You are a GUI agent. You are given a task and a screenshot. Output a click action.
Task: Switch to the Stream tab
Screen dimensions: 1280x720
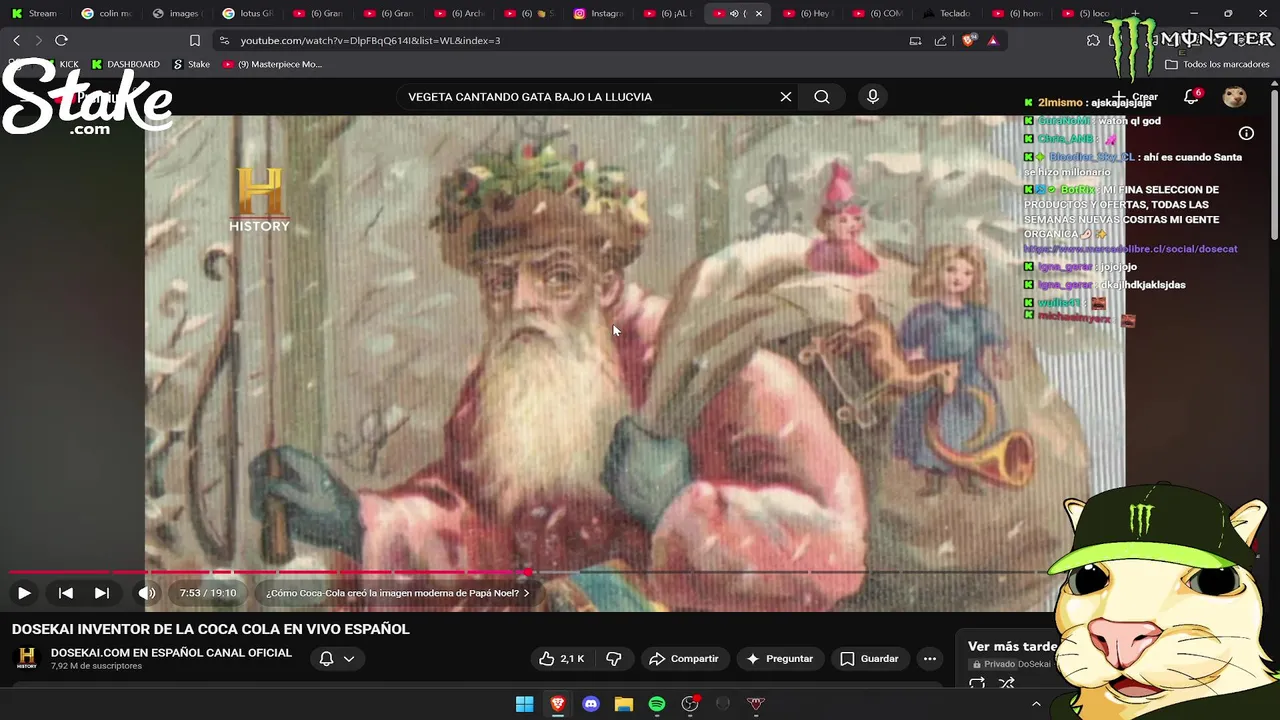(35, 13)
